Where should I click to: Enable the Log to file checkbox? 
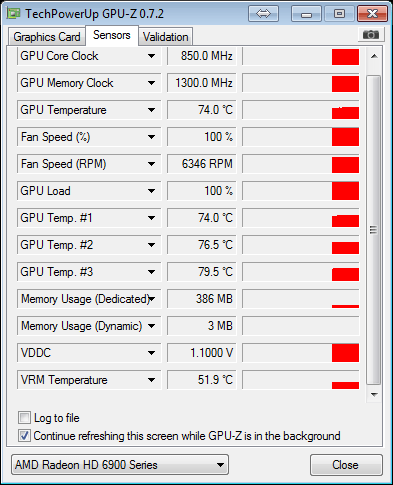point(24,418)
